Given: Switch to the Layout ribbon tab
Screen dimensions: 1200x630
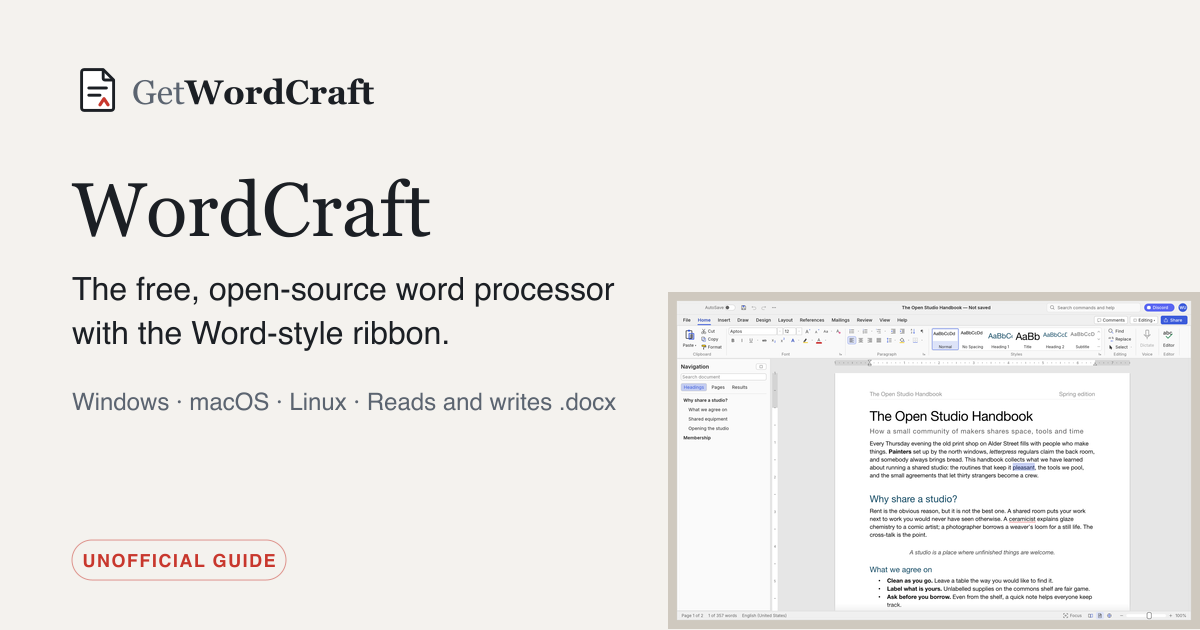Looking at the screenshot, I should (x=785, y=320).
